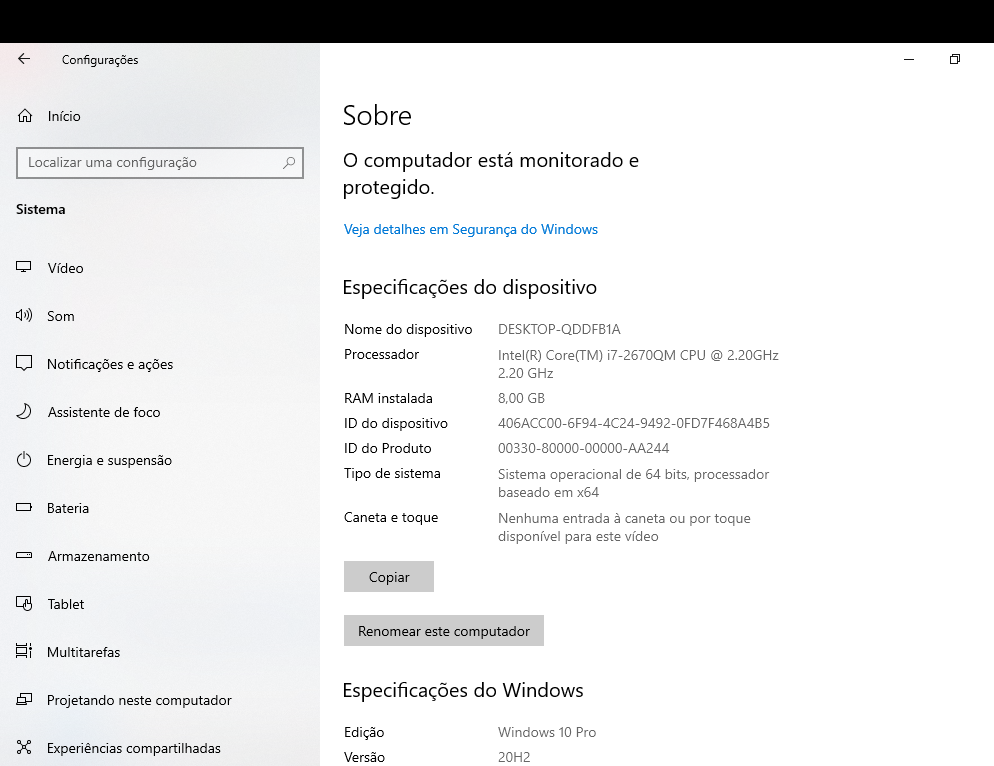Click the Copiar button
This screenshot has height=766, width=994.
coord(389,576)
